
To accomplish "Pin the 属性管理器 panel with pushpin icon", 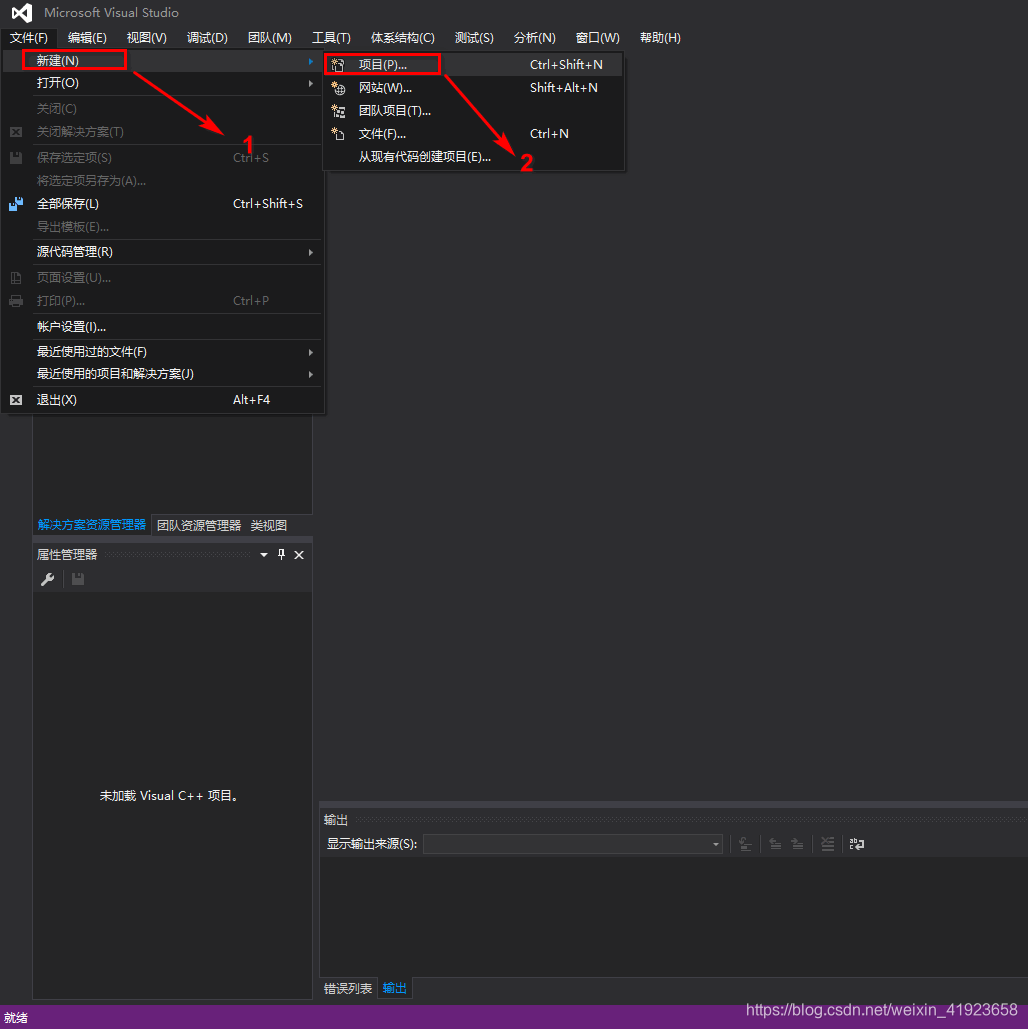I will point(282,555).
